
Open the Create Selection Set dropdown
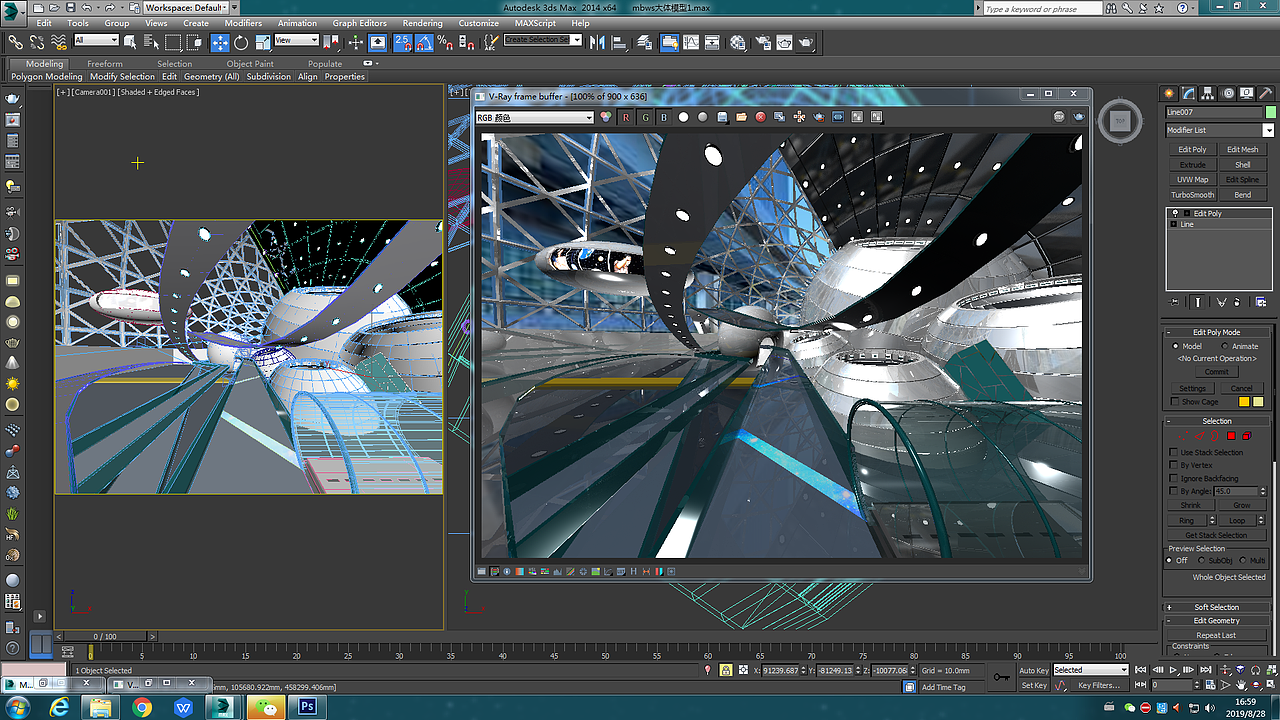(543, 41)
